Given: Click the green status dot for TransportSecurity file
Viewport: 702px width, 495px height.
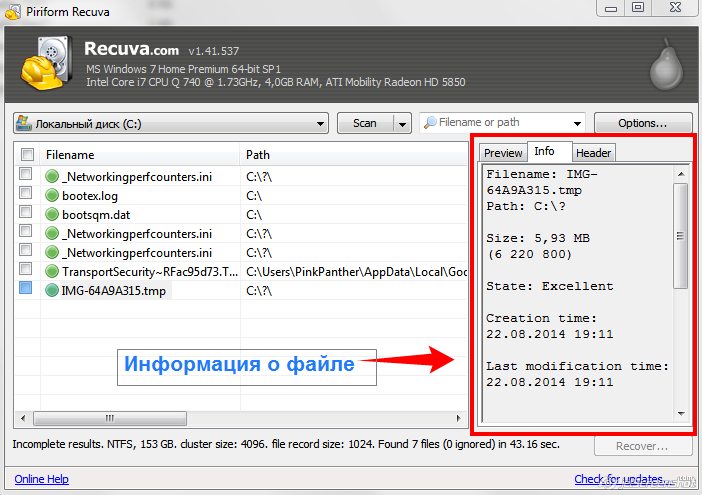Looking at the screenshot, I should tap(52, 271).
